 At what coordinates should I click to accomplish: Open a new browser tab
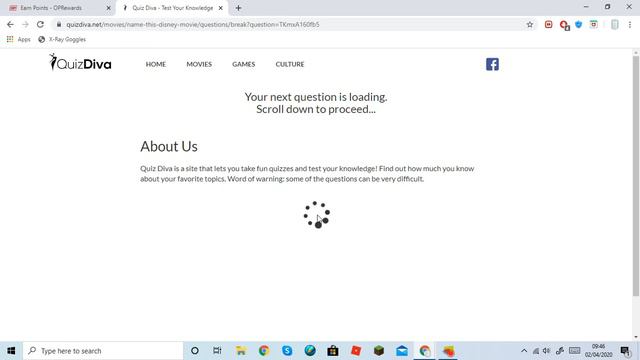[238, 8]
